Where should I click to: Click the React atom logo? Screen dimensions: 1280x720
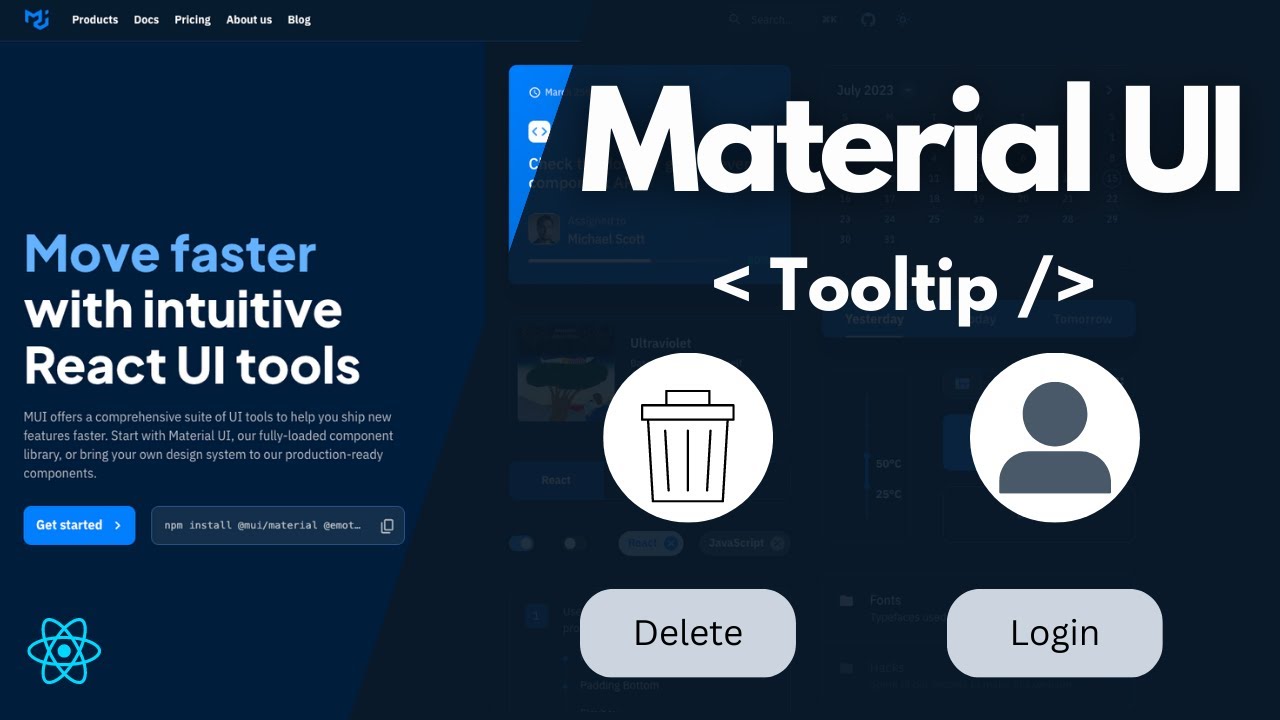point(64,651)
